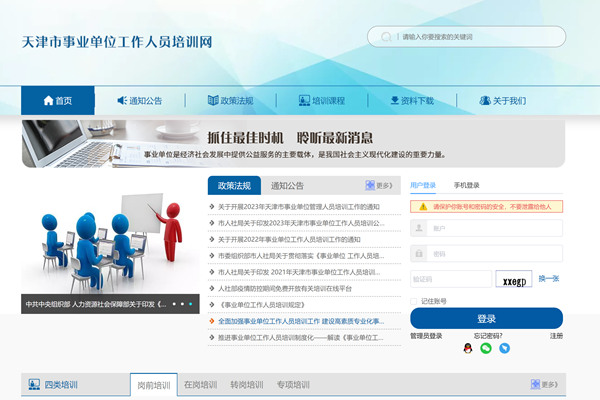Viewport: 600px width, 400px height.
Task: Click the xxegp captcha image
Action: coord(514,279)
